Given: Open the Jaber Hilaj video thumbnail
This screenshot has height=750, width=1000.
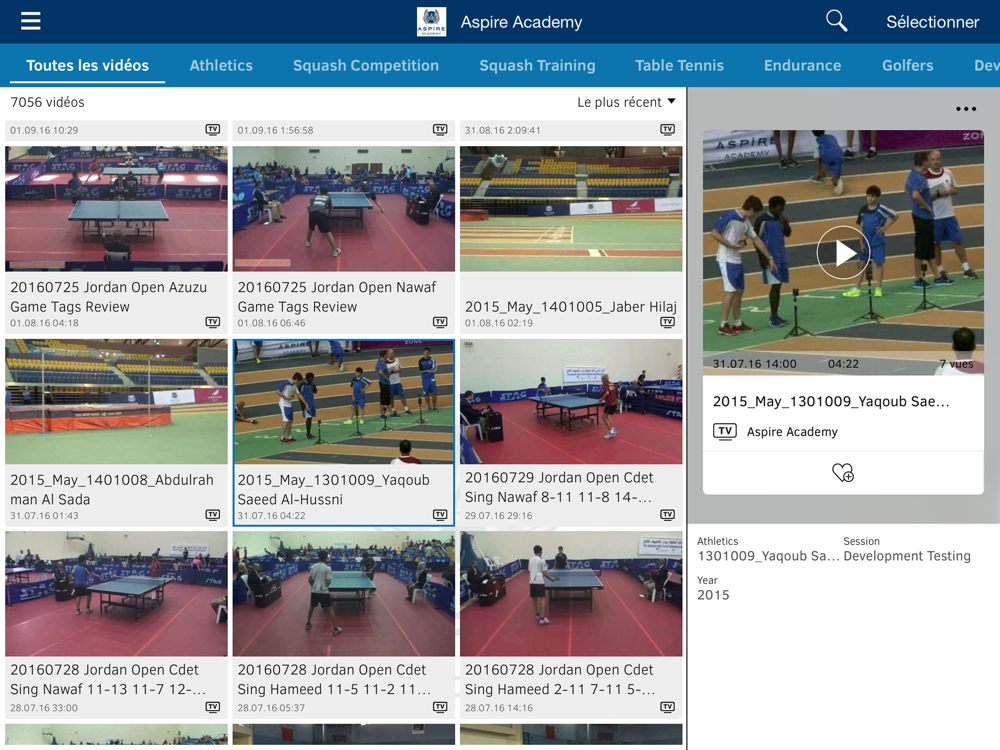Looking at the screenshot, I should 571,209.
